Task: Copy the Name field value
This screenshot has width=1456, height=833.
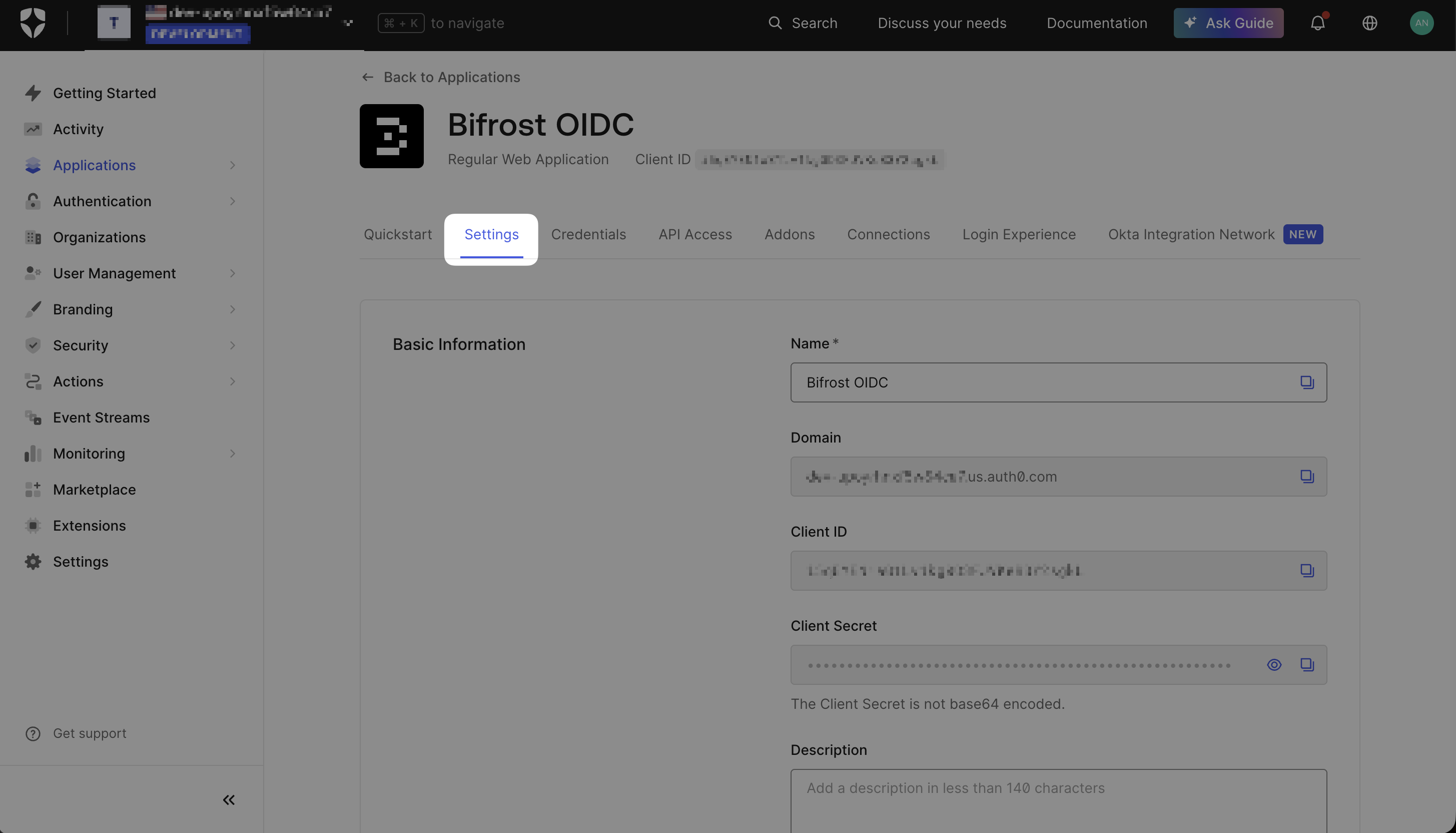Action: point(1307,383)
